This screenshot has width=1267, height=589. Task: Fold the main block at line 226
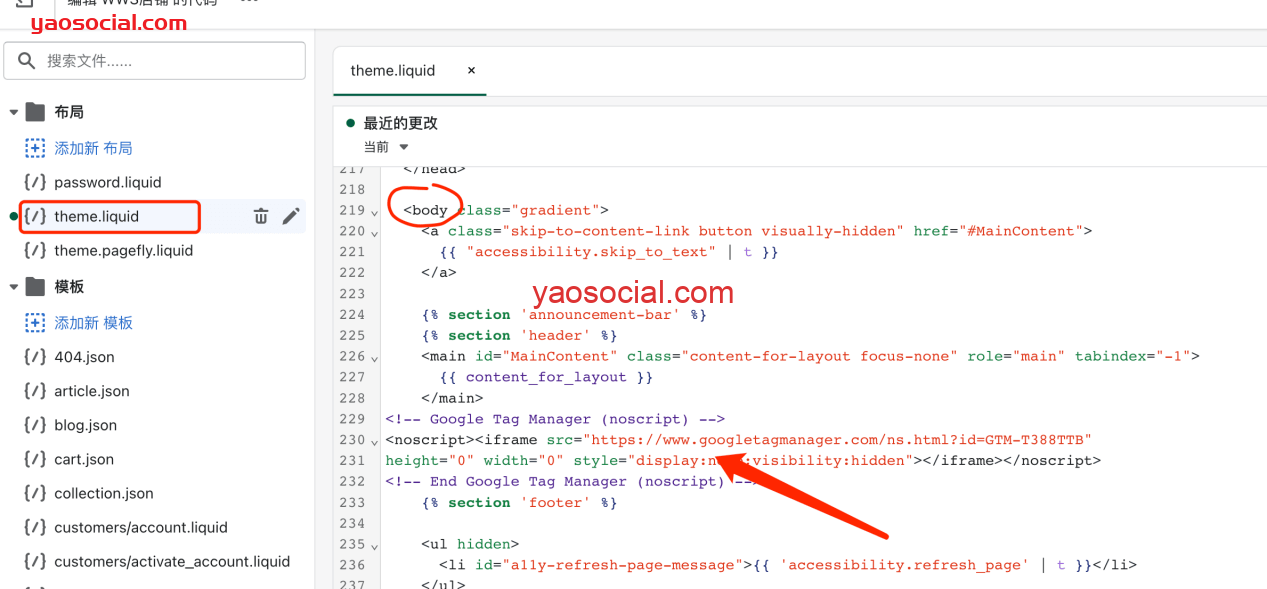click(x=374, y=358)
